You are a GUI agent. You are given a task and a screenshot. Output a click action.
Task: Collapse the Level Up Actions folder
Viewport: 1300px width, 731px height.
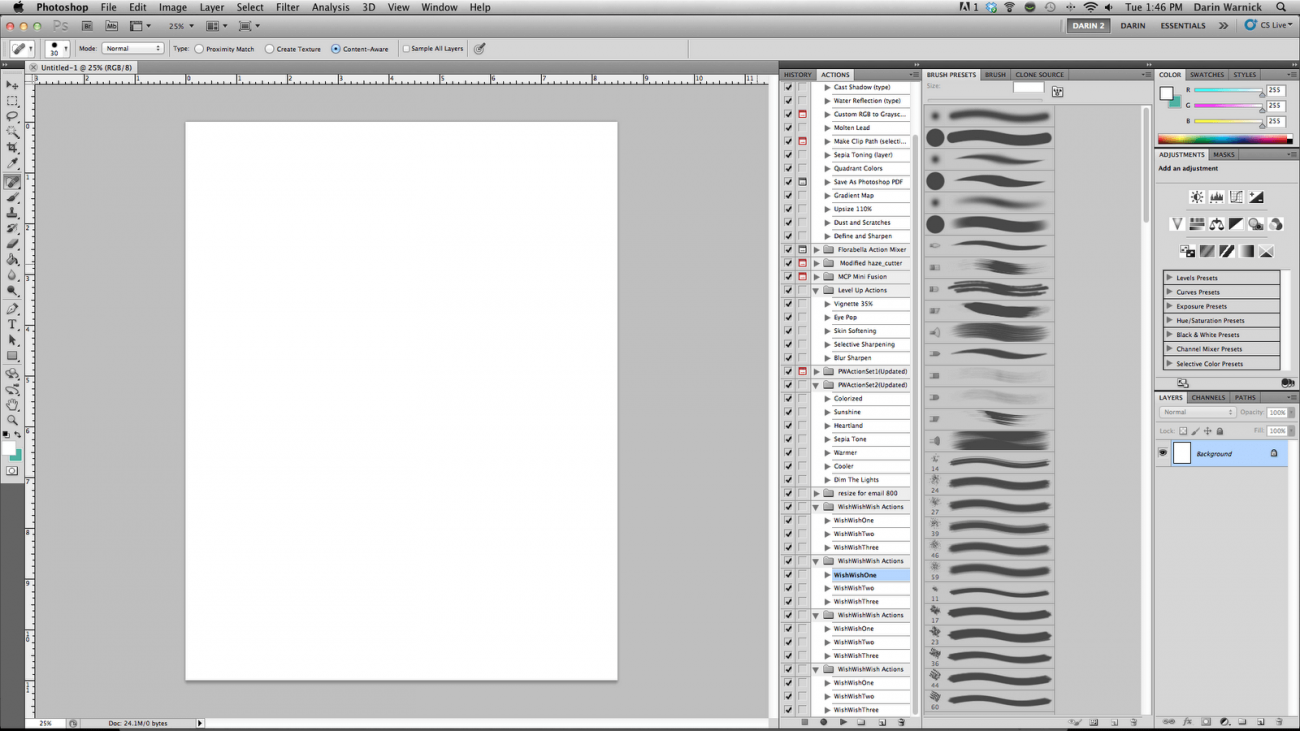816,290
